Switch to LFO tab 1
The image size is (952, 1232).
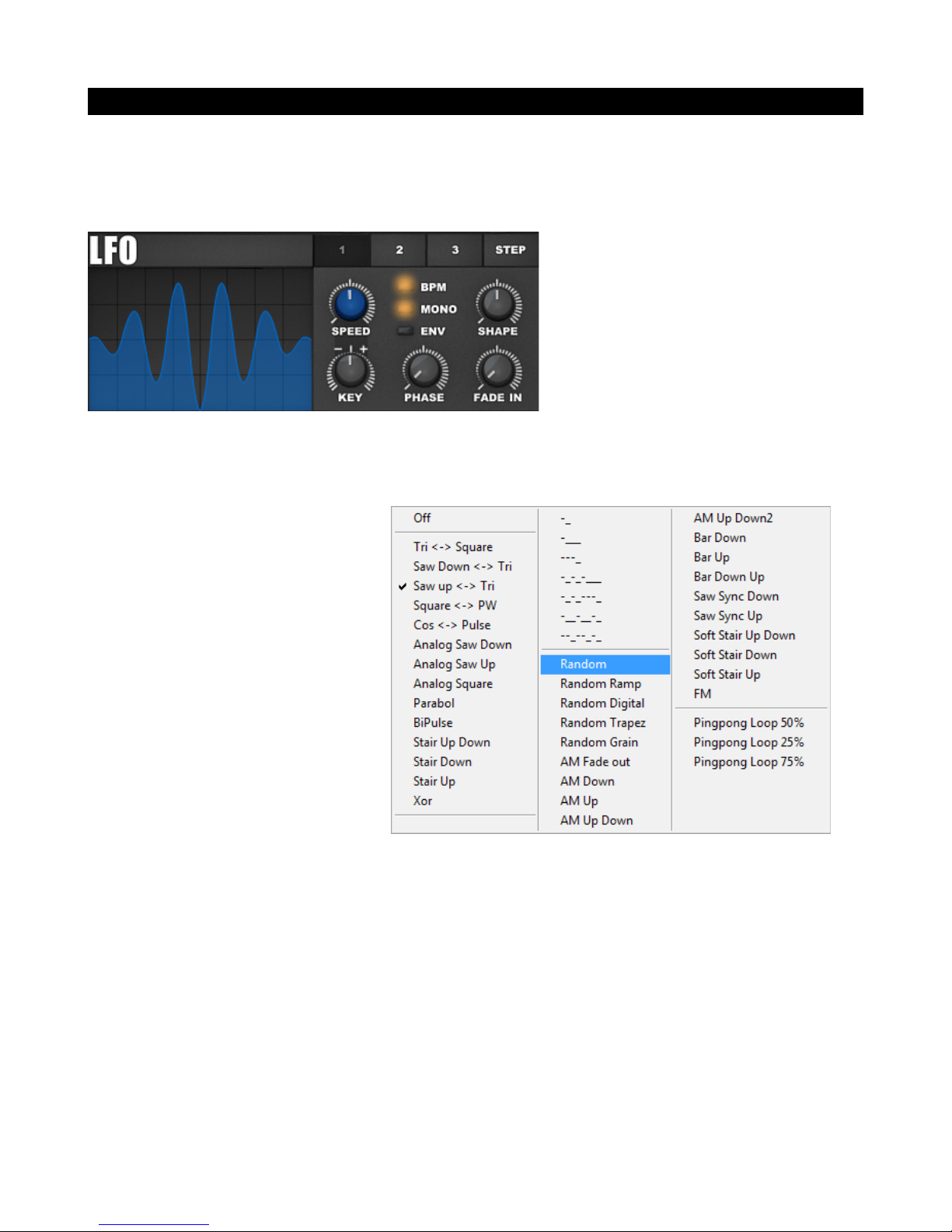[342, 250]
